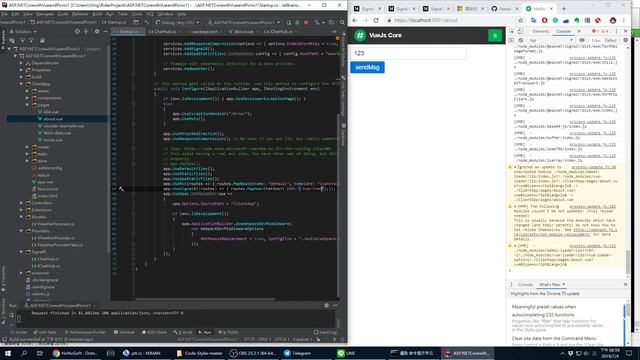640x360 pixels.
Task: Collapse the pages folder in the tree
Action: [x=27, y=105]
